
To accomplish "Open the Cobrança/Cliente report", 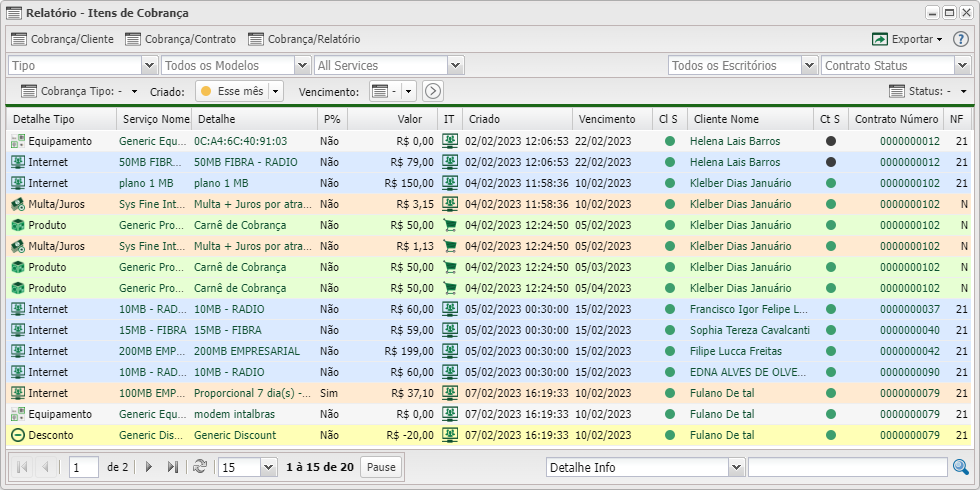I will (62, 39).
